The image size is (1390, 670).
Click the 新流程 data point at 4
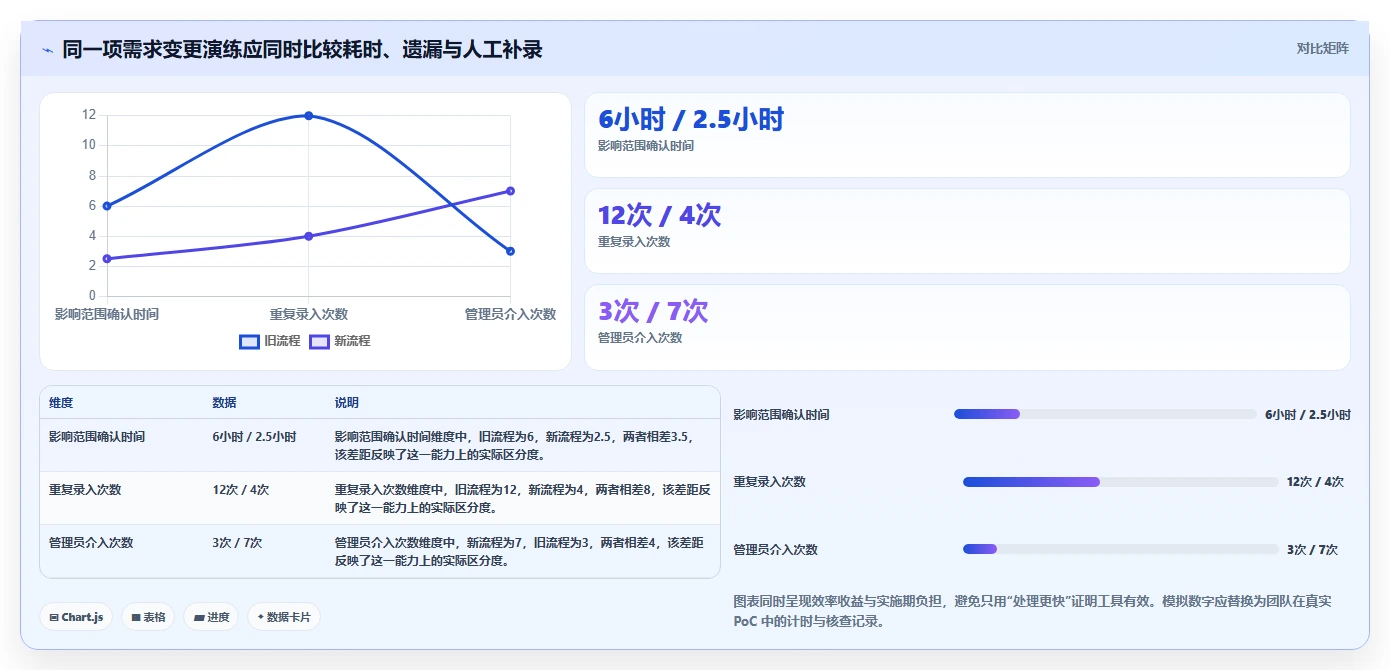pyautogui.click(x=308, y=236)
